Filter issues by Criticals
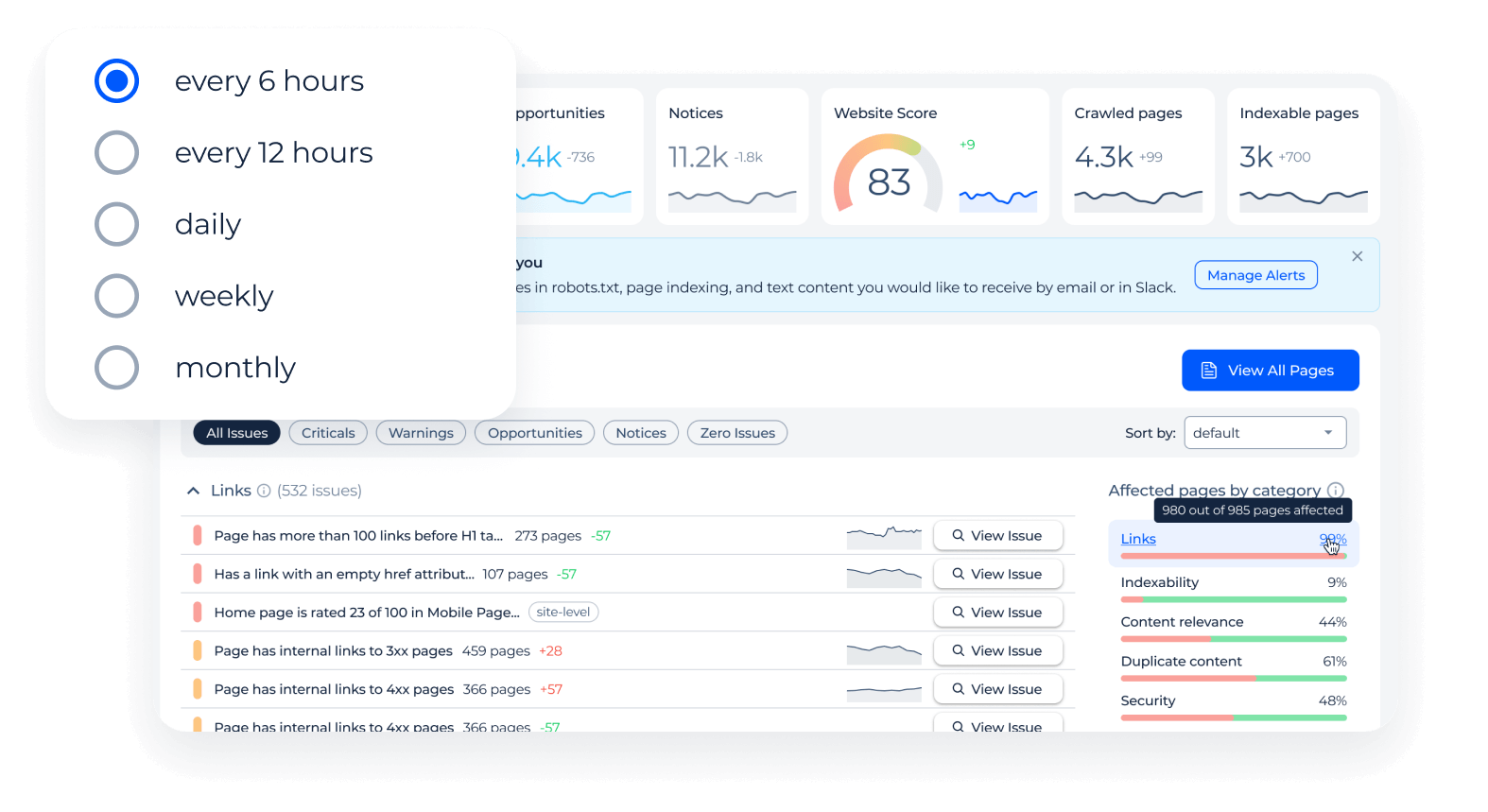Viewport: 1488px width, 812px height. point(328,433)
